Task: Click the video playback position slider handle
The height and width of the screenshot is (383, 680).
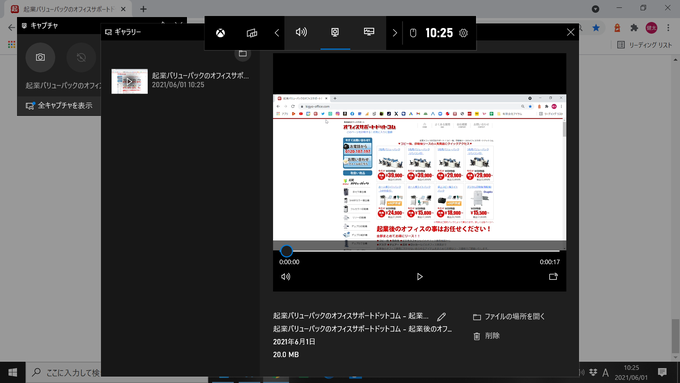Action: pyautogui.click(x=286, y=251)
